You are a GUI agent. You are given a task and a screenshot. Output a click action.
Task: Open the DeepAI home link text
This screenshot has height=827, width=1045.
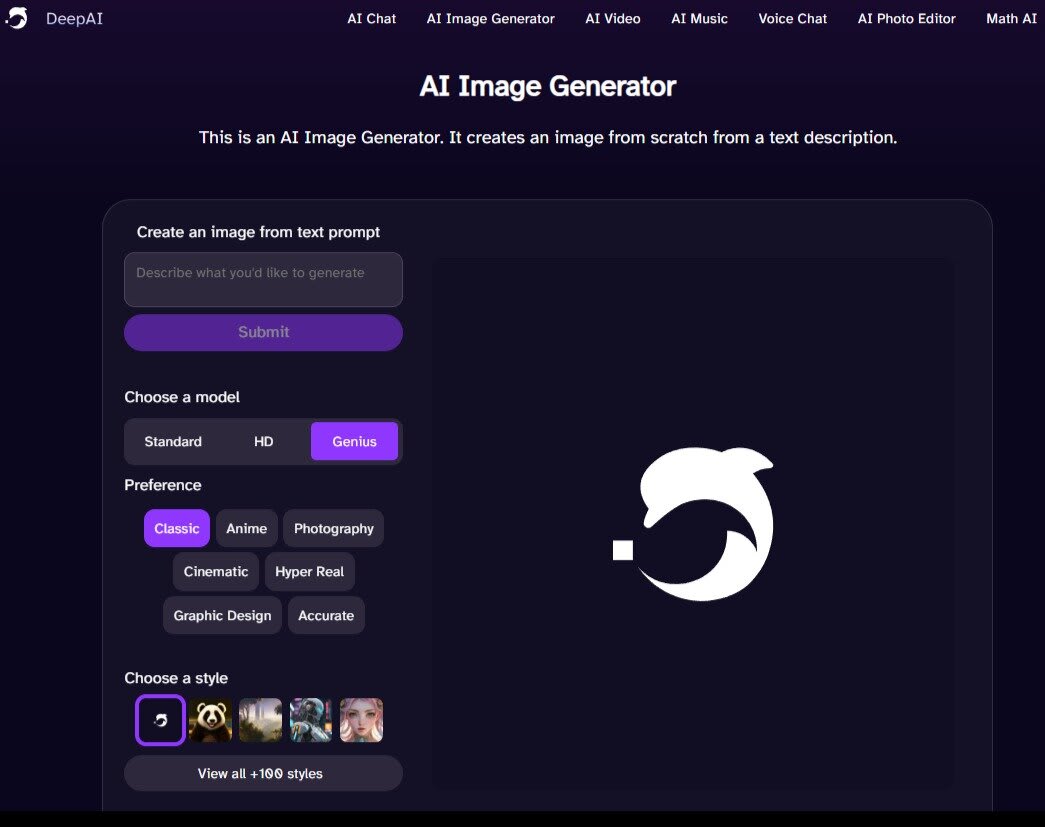[74, 19]
